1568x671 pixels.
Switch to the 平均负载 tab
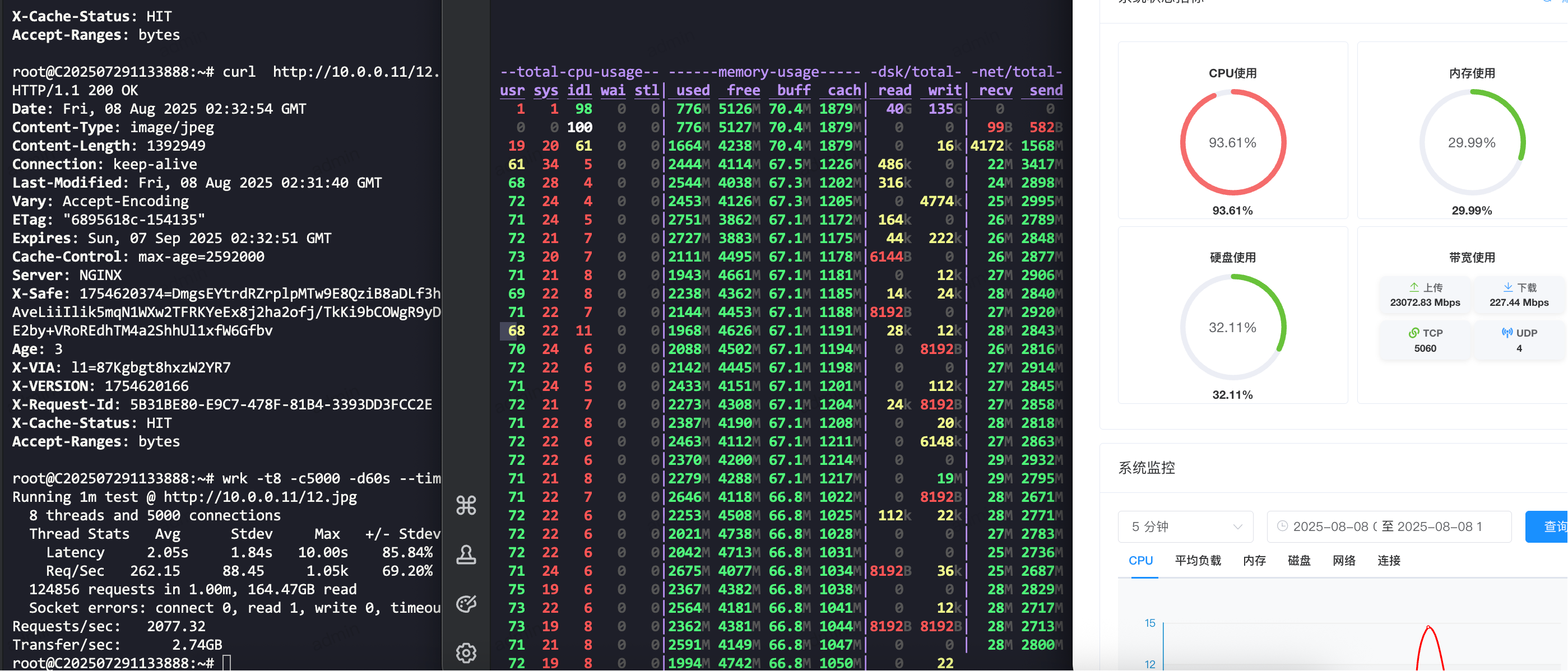pyautogui.click(x=1198, y=560)
